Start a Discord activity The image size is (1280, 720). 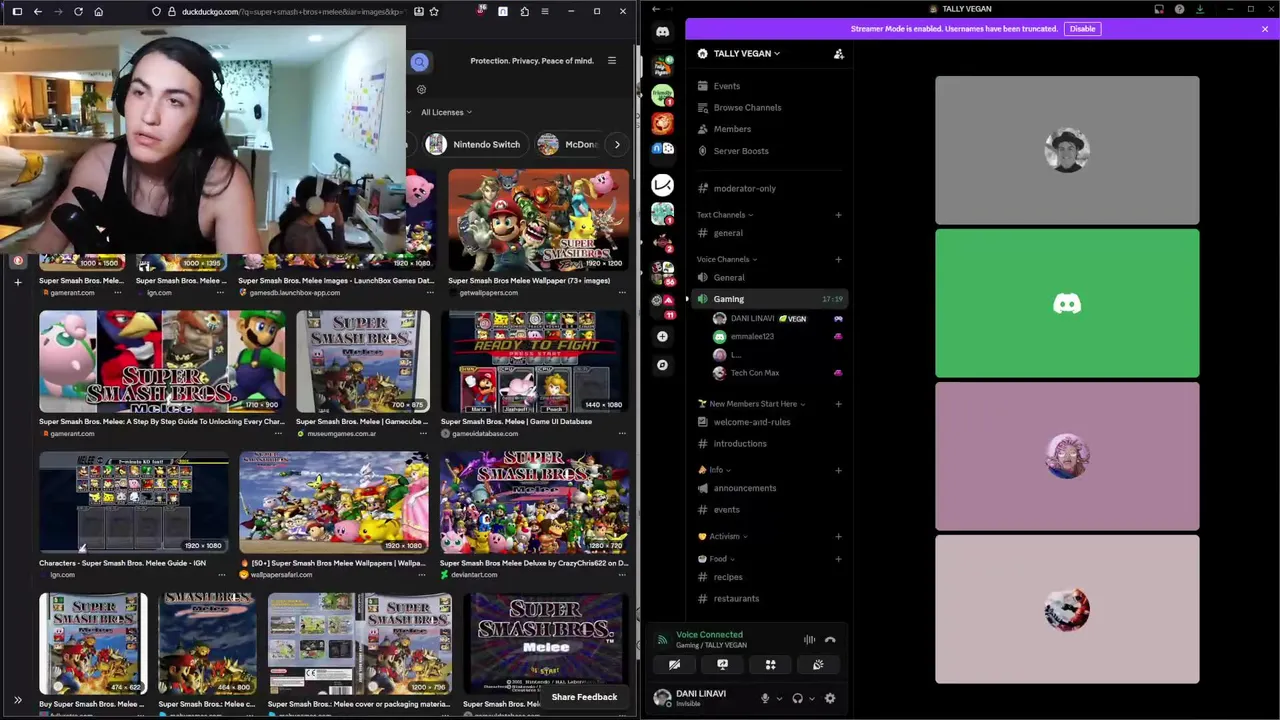pyautogui.click(x=770, y=664)
